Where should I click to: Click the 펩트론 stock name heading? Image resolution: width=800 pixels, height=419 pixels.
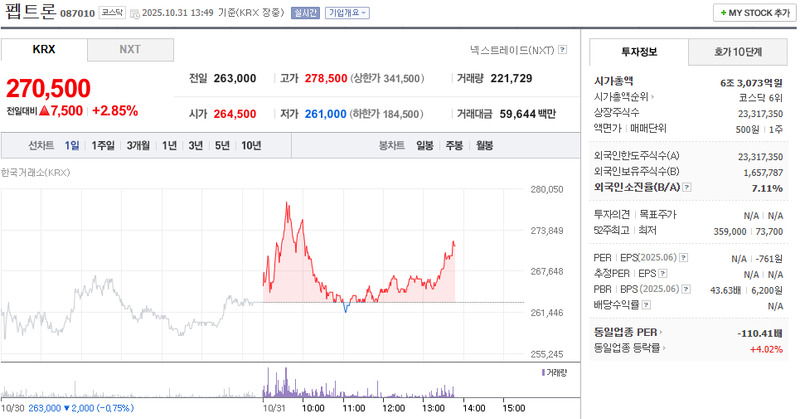pos(30,11)
